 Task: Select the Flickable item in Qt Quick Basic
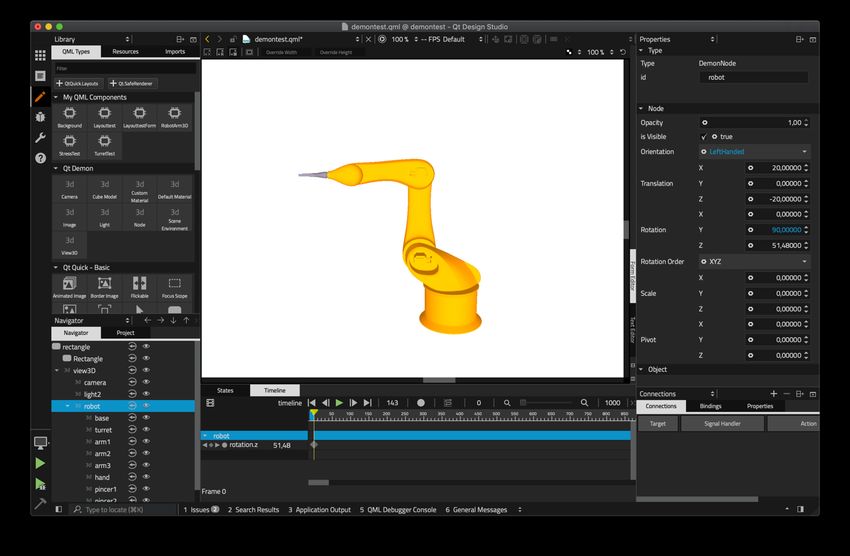point(139,288)
